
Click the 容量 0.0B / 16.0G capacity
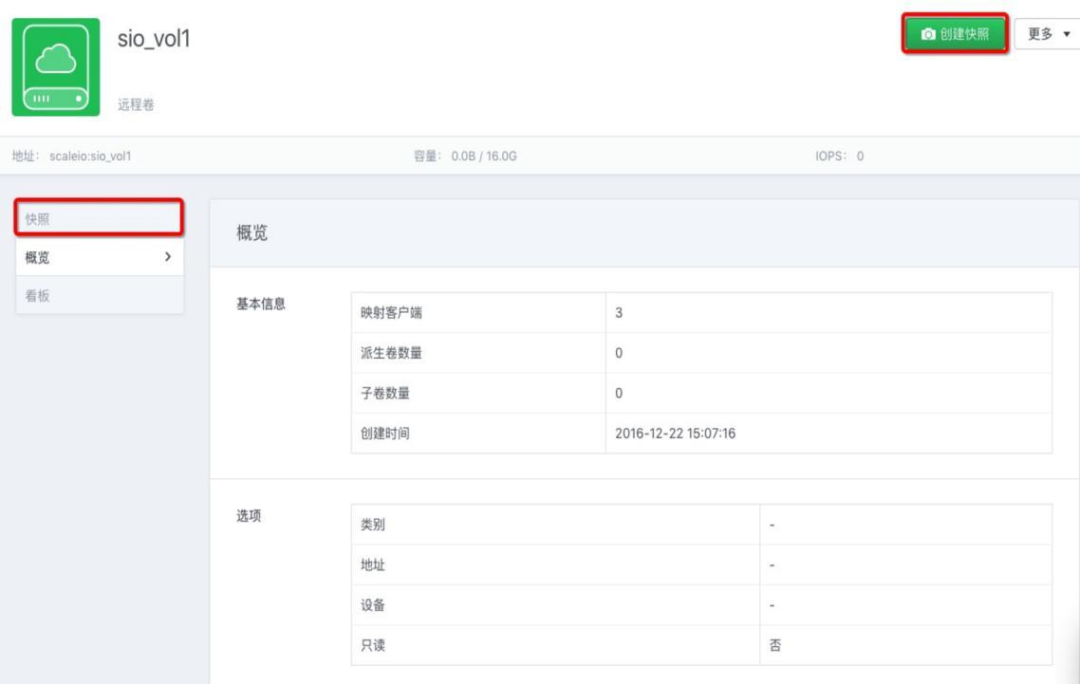(465, 156)
